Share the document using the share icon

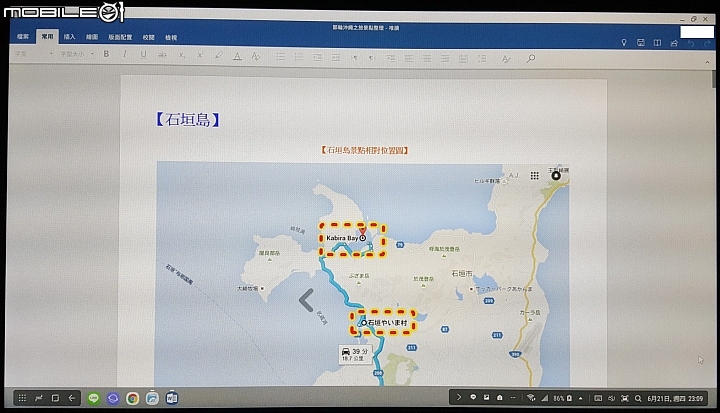[674, 43]
